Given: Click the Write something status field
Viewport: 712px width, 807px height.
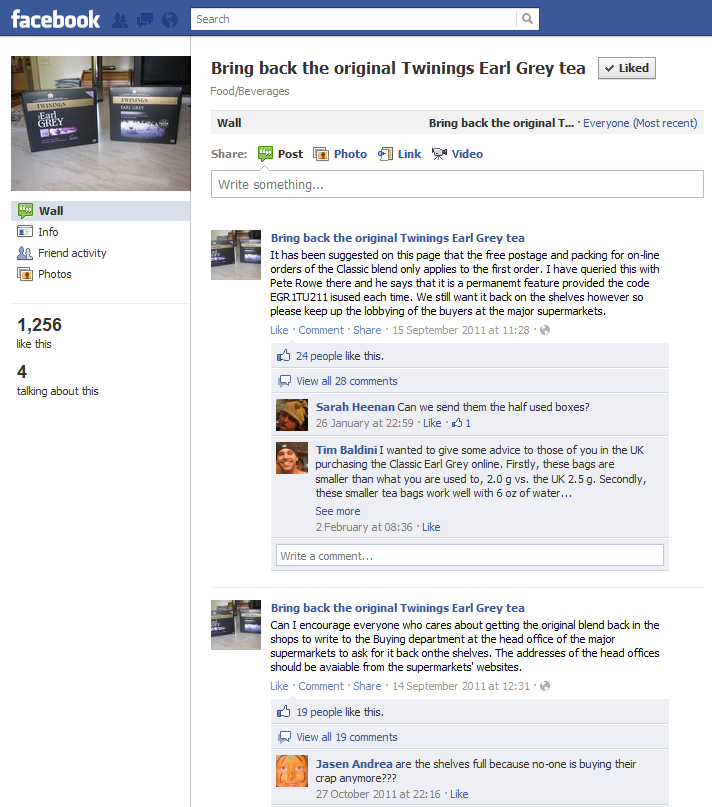Looking at the screenshot, I should (457, 184).
